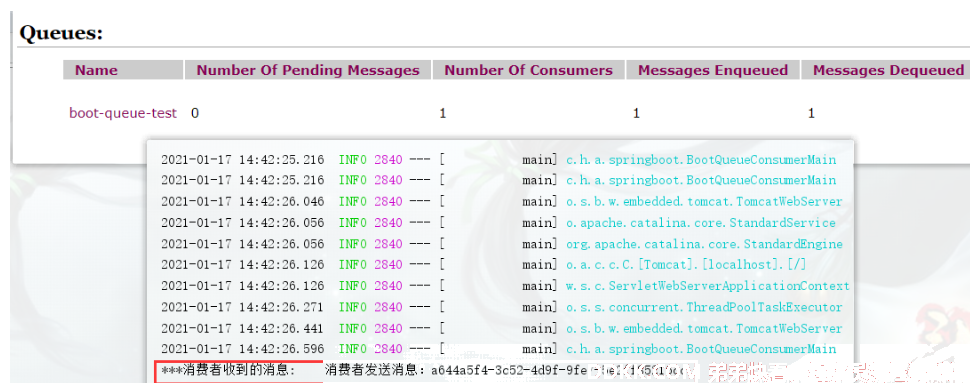The width and height of the screenshot is (970, 383).
Task: Click the Queues: page heading
Action: tap(61, 33)
